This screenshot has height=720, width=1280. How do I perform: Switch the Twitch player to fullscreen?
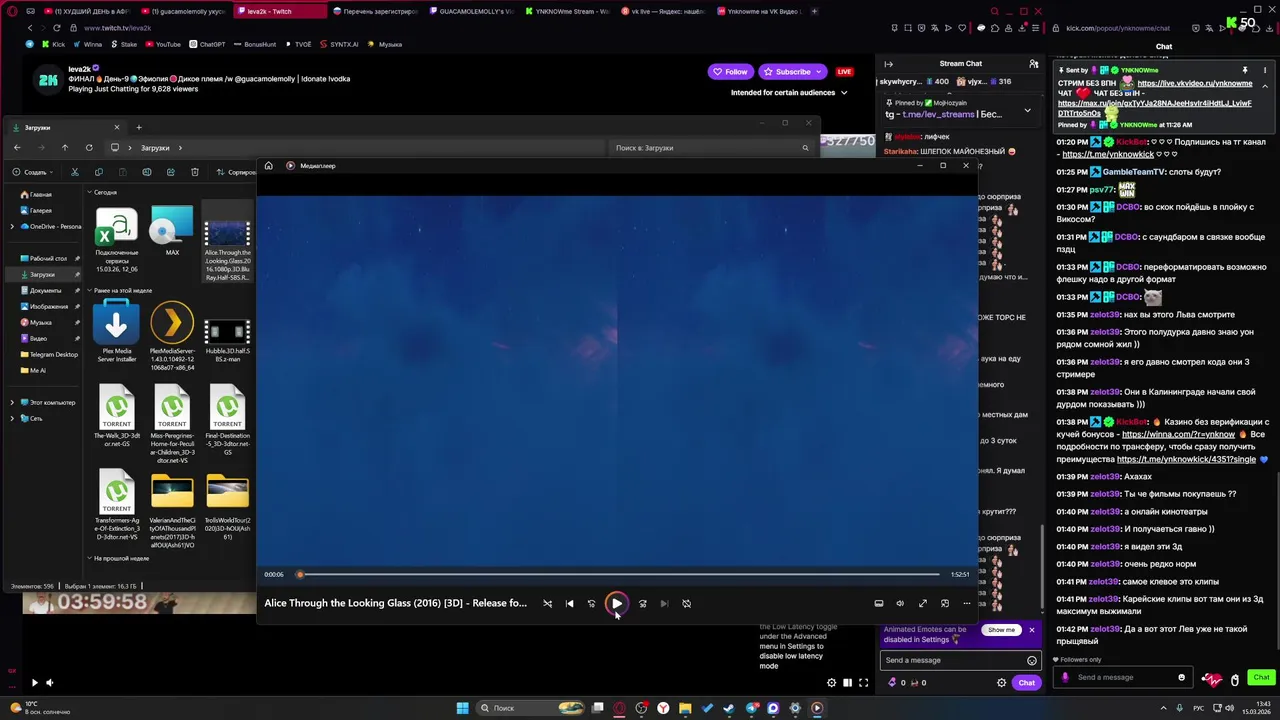(x=864, y=683)
